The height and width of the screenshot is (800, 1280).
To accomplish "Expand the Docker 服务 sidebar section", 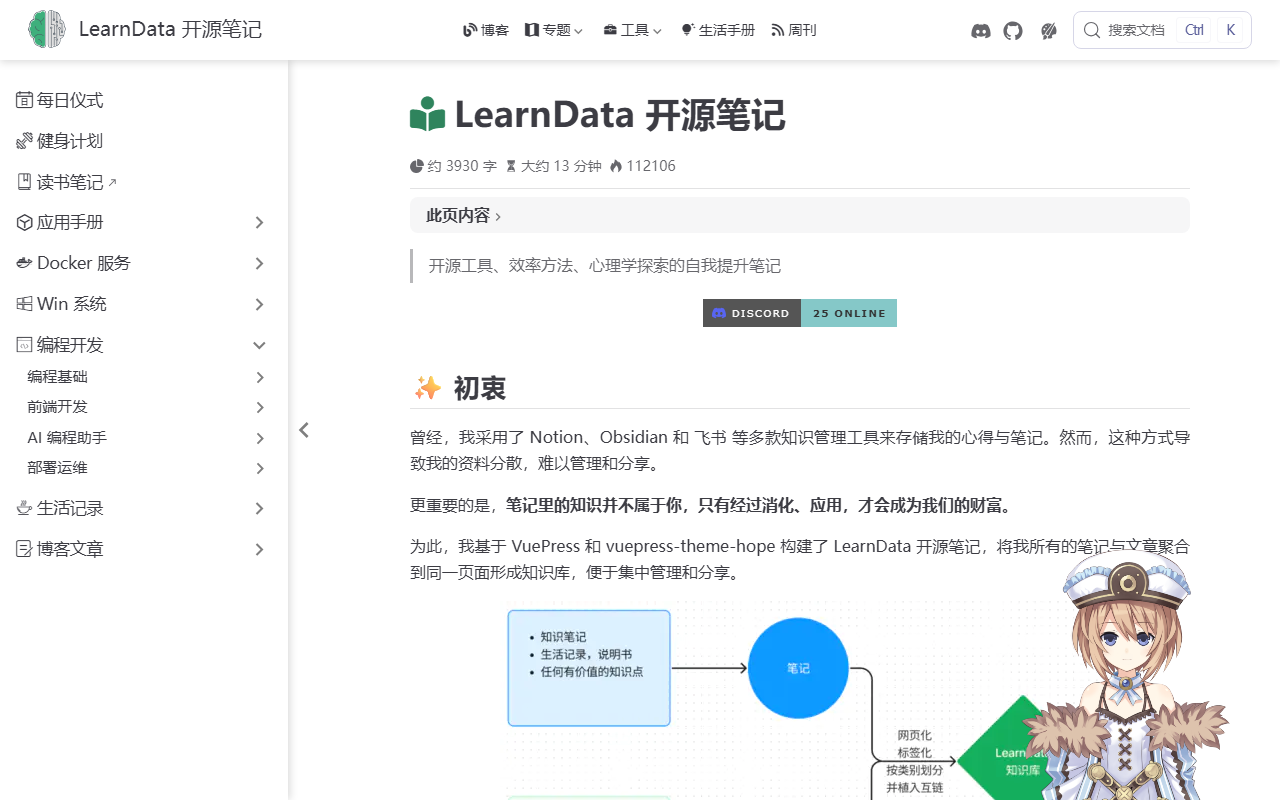I will [x=259, y=263].
